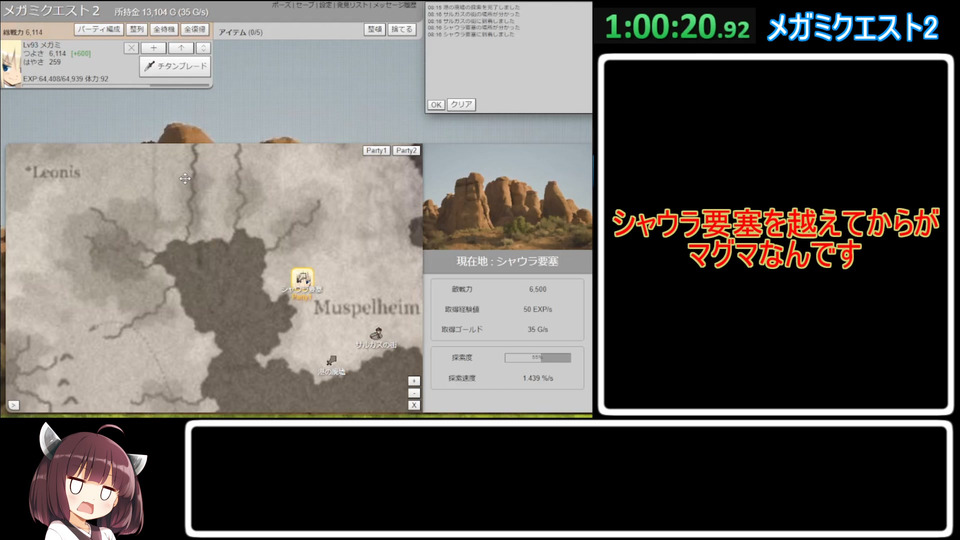Click the up-down reorder button for メガミ
960x540 pixels.
tap(203, 48)
